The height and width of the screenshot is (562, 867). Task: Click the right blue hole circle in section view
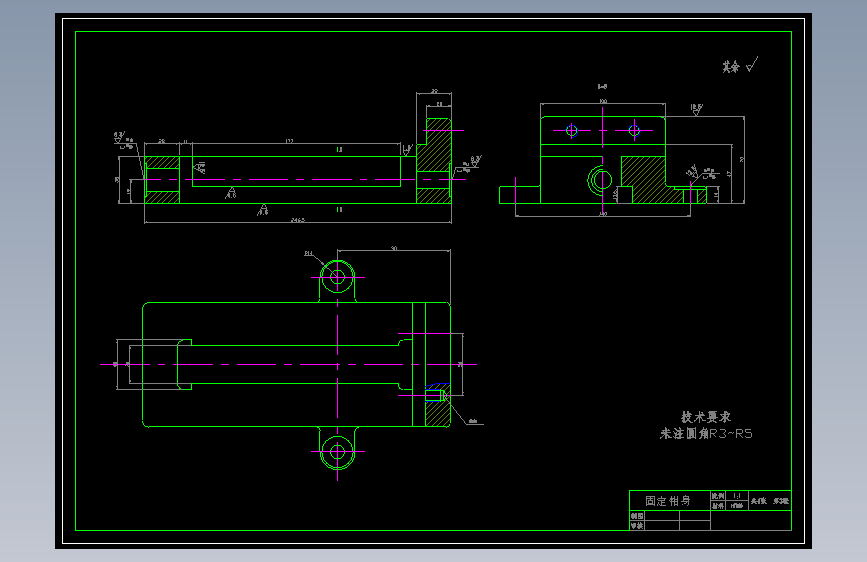pyautogui.click(x=634, y=131)
